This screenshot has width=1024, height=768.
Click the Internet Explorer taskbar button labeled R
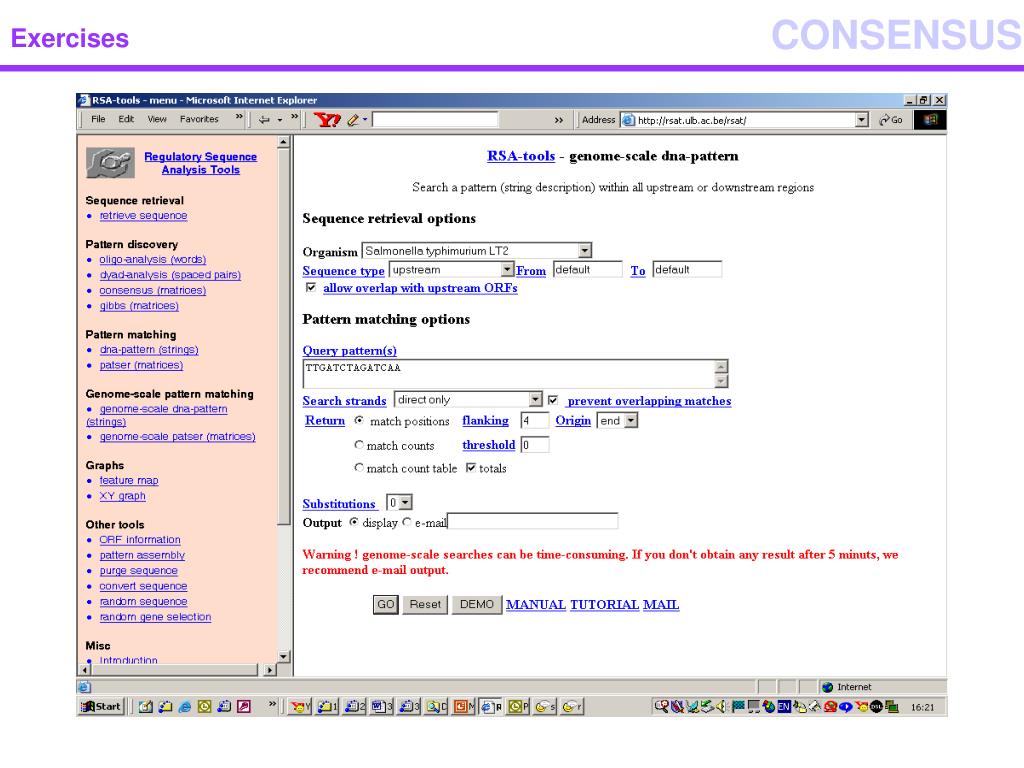pyautogui.click(x=491, y=707)
